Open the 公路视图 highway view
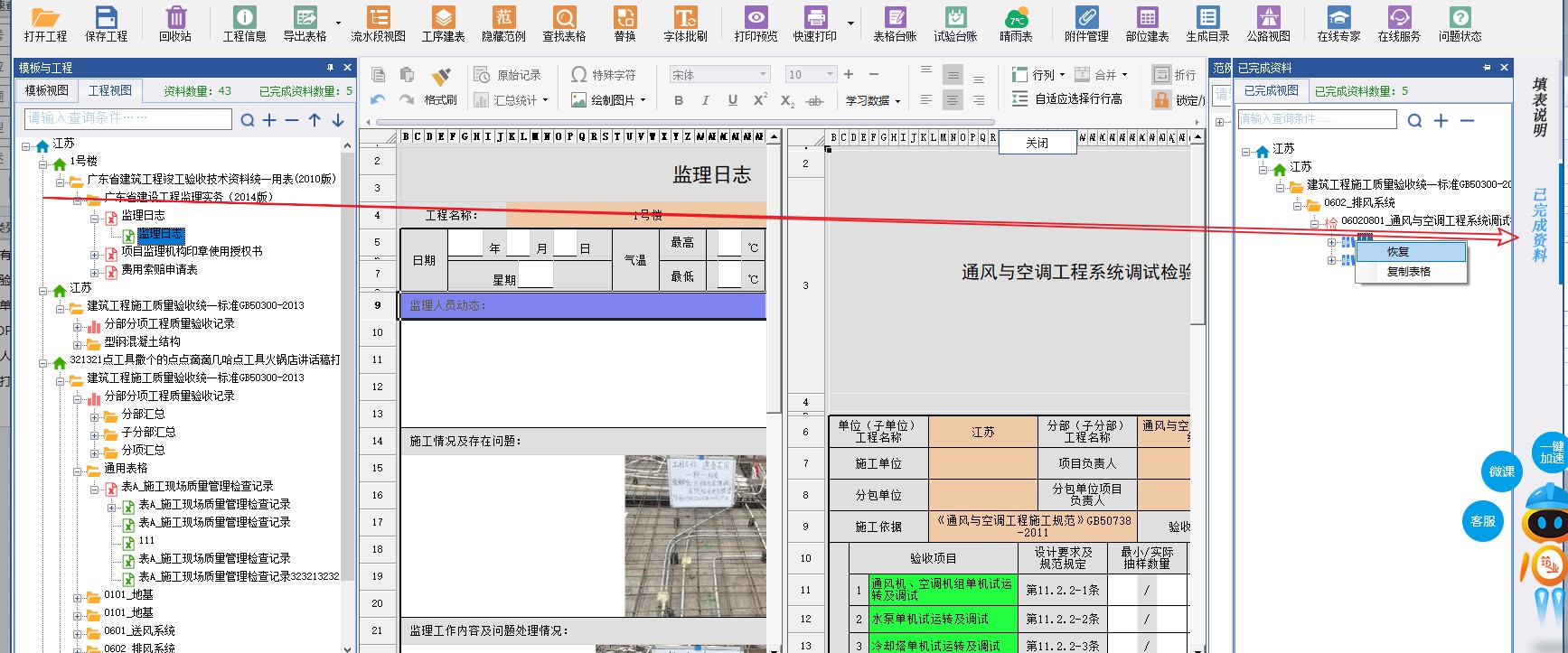The image size is (1568, 653). click(1268, 24)
